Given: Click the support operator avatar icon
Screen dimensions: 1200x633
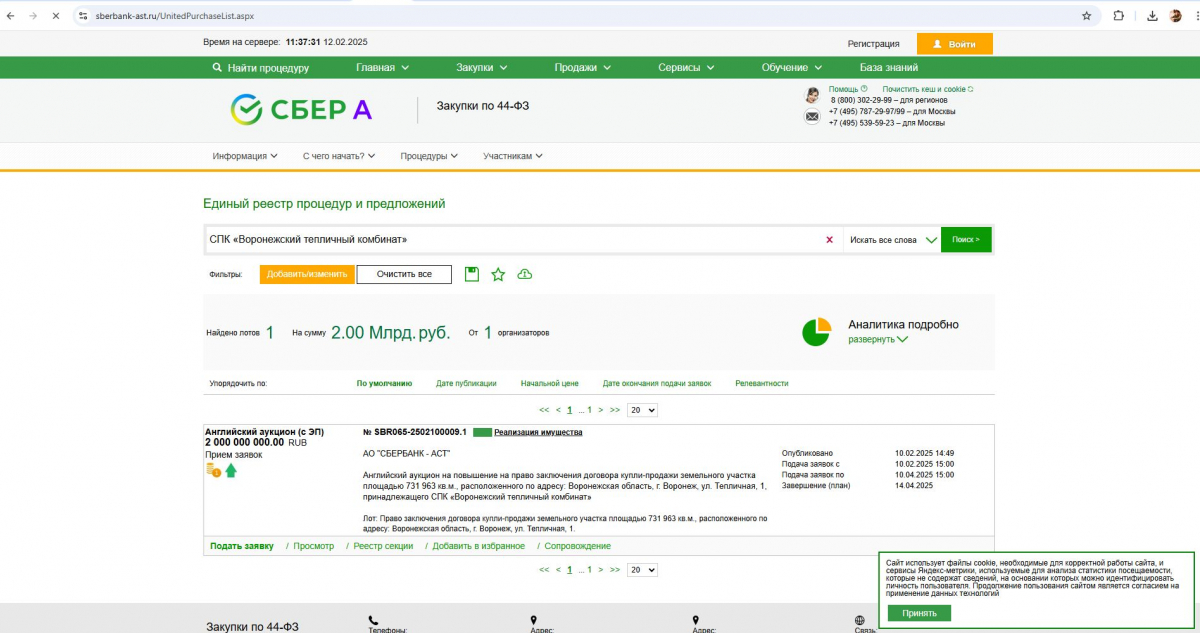Looking at the screenshot, I should click(x=812, y=95).
